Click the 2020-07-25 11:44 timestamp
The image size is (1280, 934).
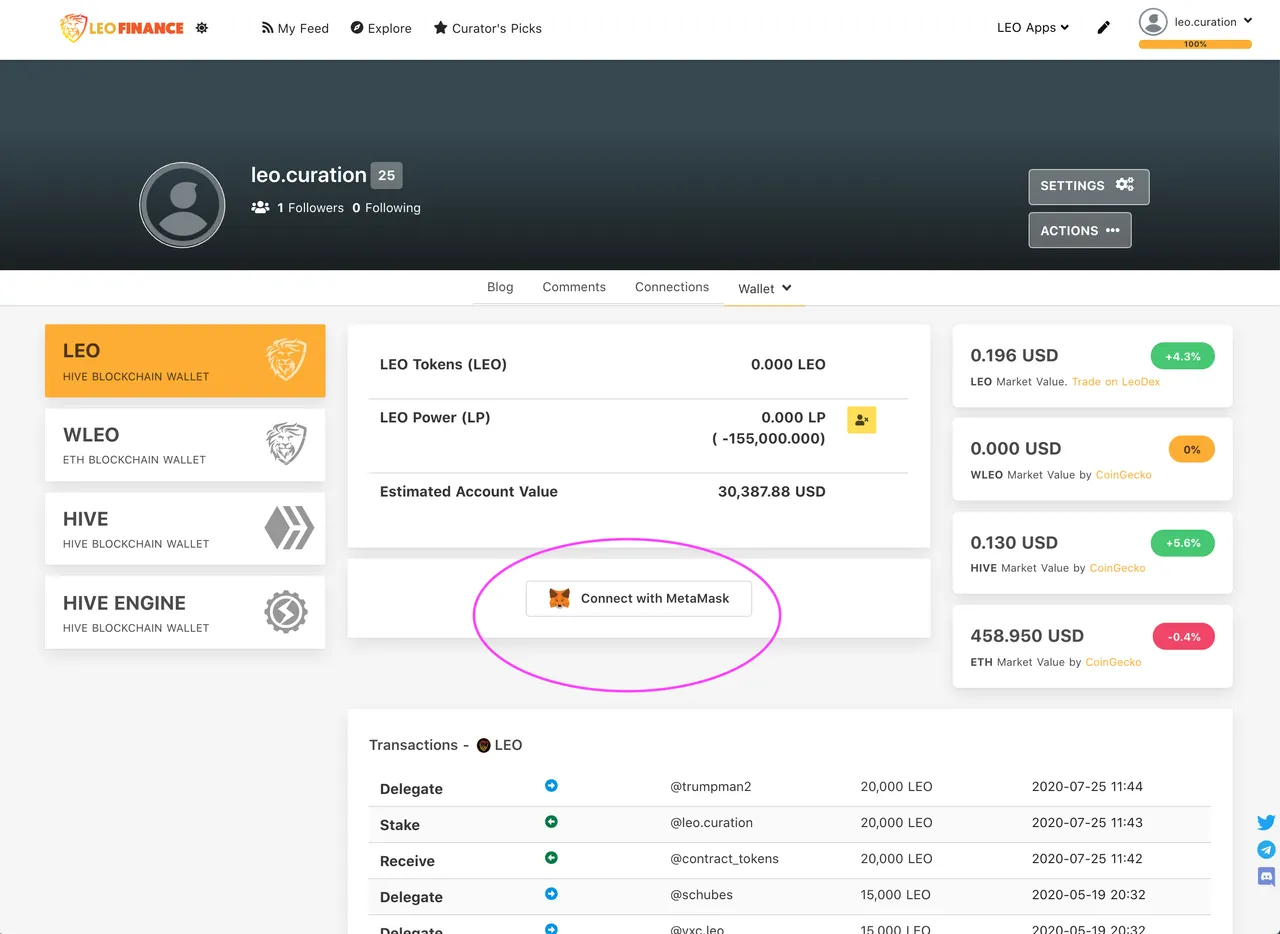click(1087, 787)
